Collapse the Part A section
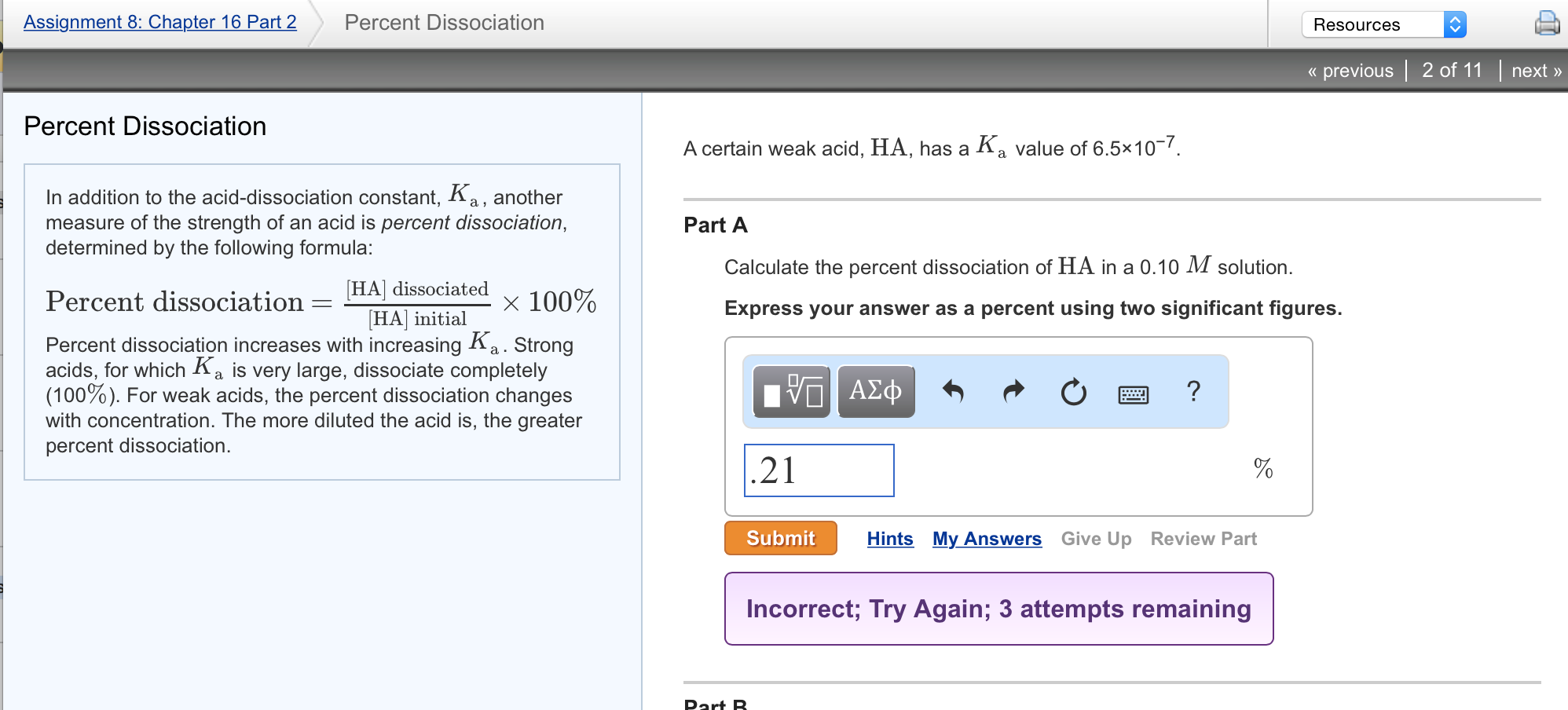 pyautogui.click(x=713, y=225)
